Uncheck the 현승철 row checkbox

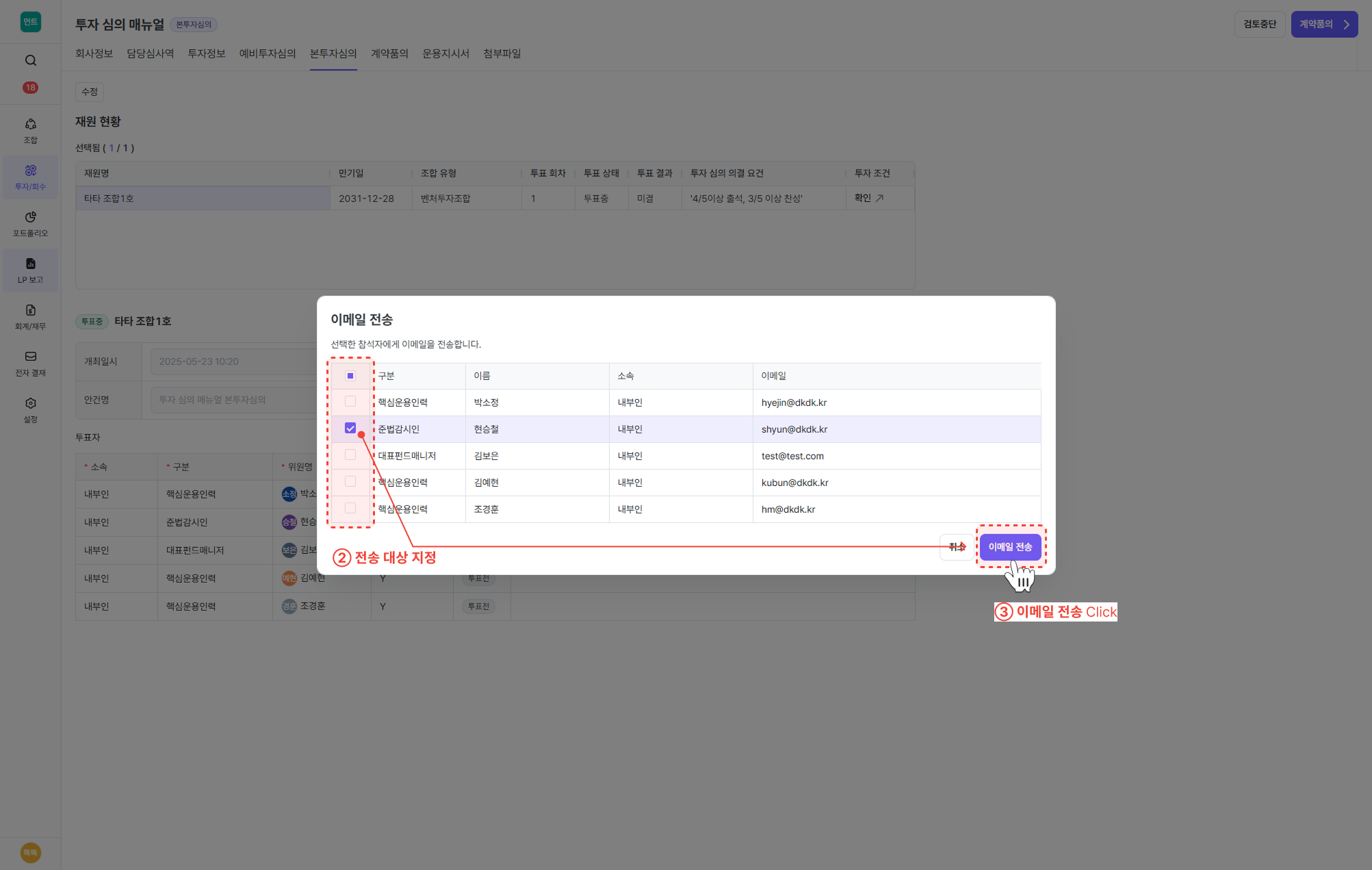pos(350,428)
